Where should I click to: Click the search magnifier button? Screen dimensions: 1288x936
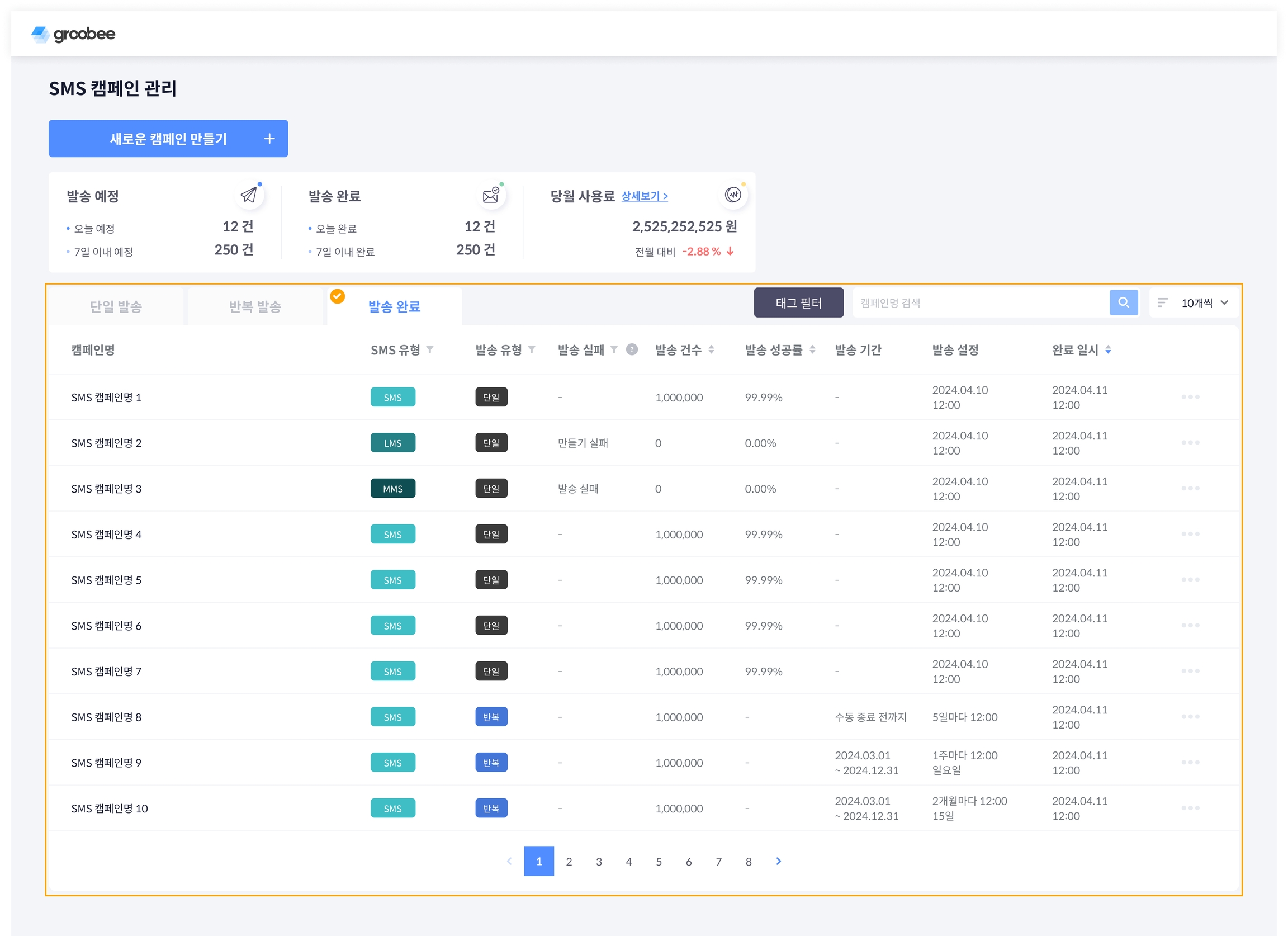coord(1123,302)
